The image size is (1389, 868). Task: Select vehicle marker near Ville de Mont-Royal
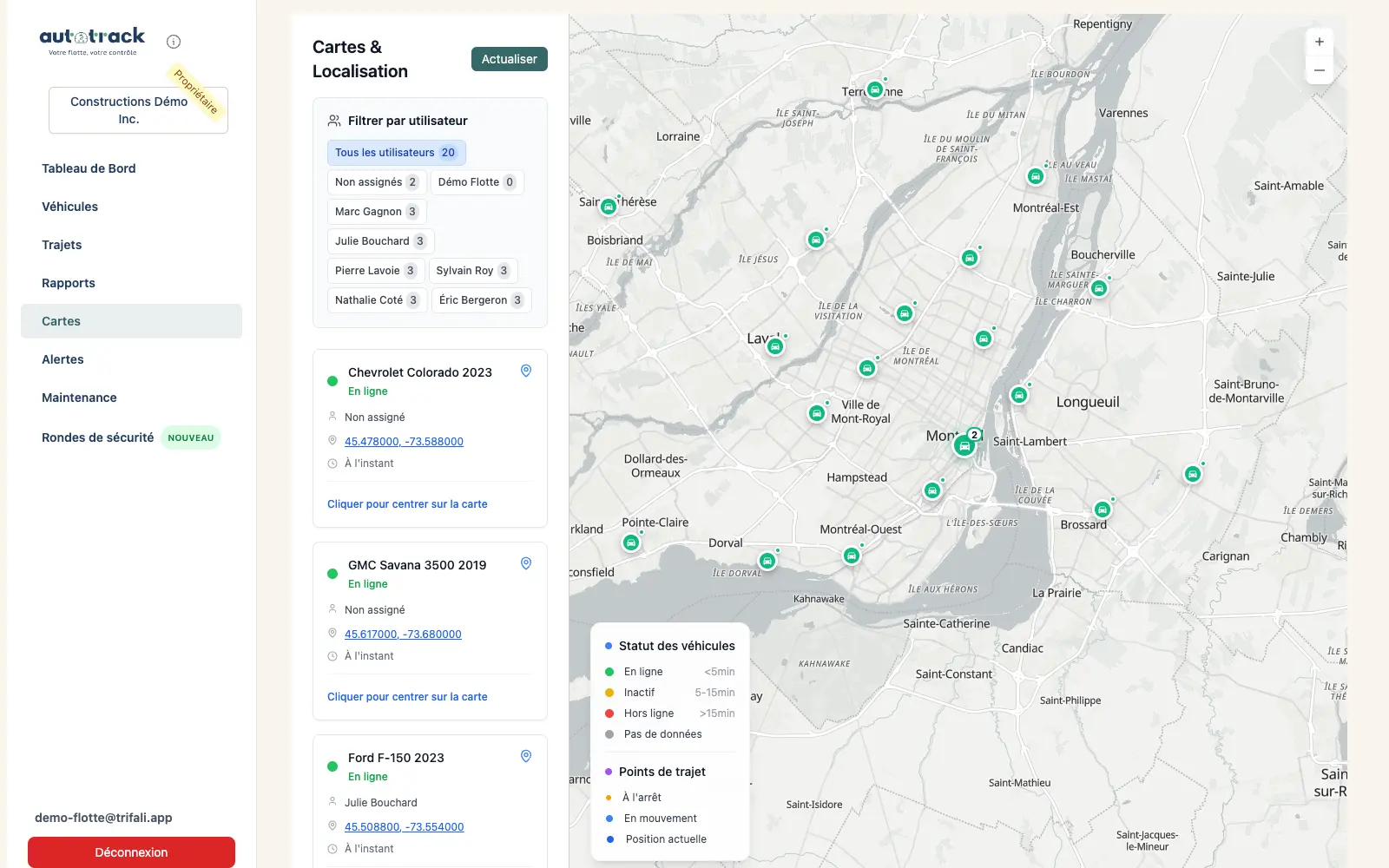(x=817, y=413)
